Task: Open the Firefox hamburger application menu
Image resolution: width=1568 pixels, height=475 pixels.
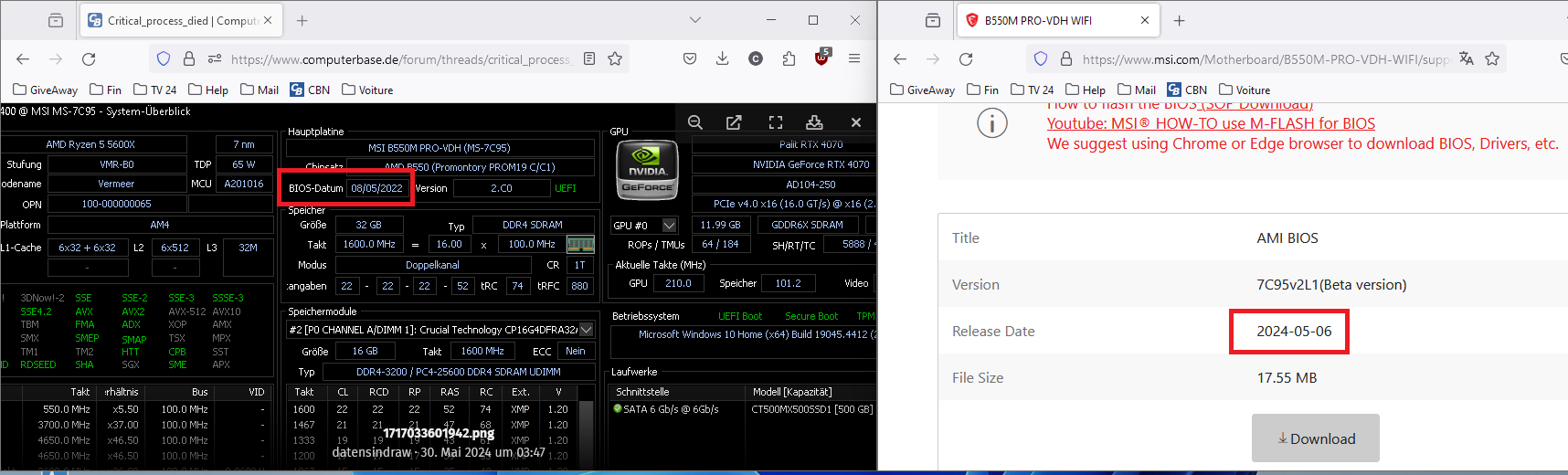Action: pyautogui.click(x=854, y=58)
